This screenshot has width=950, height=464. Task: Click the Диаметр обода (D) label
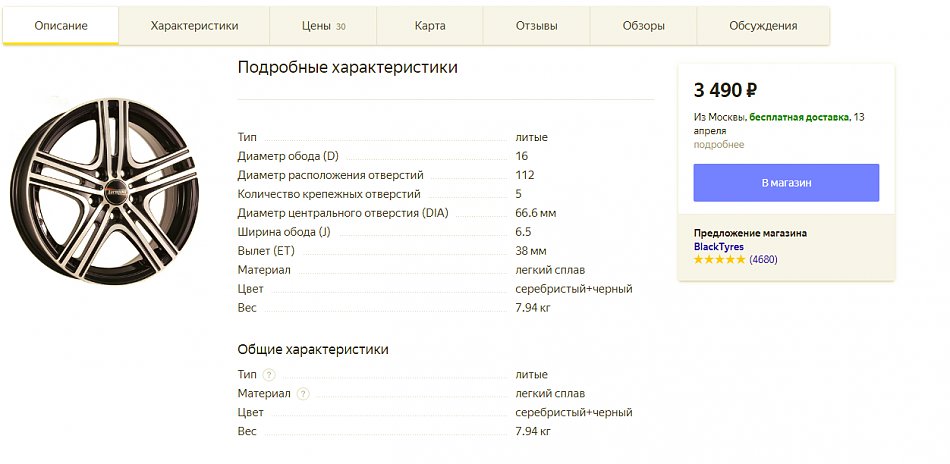[288, 156]
